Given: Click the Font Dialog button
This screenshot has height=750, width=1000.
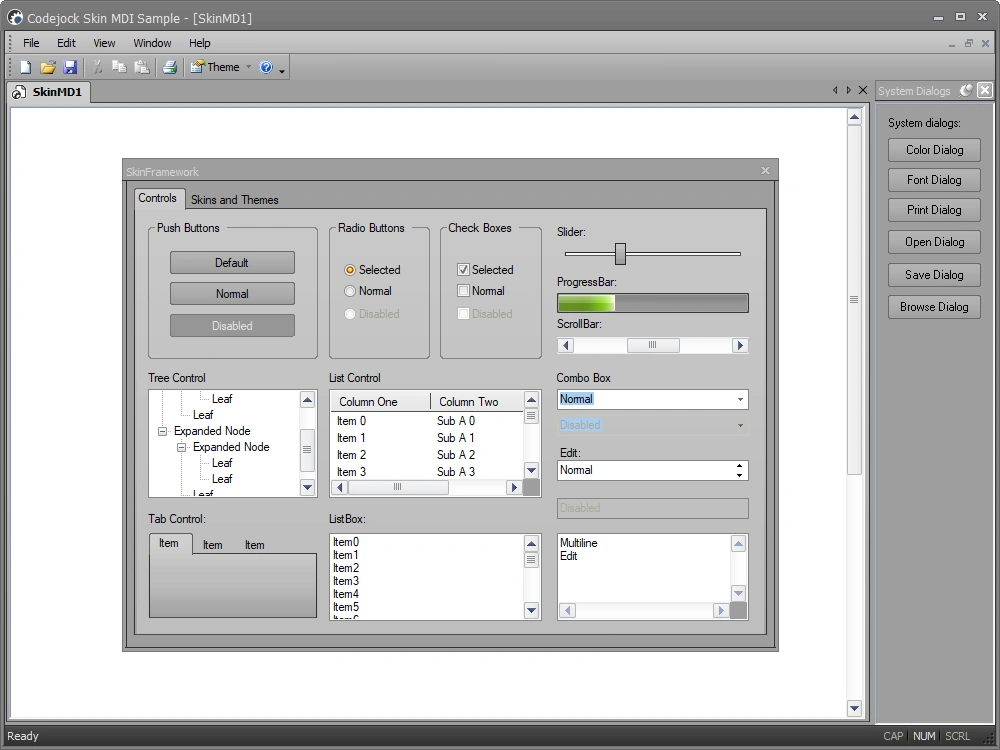Looking at the screenshot, I should [x=934, y=180].
